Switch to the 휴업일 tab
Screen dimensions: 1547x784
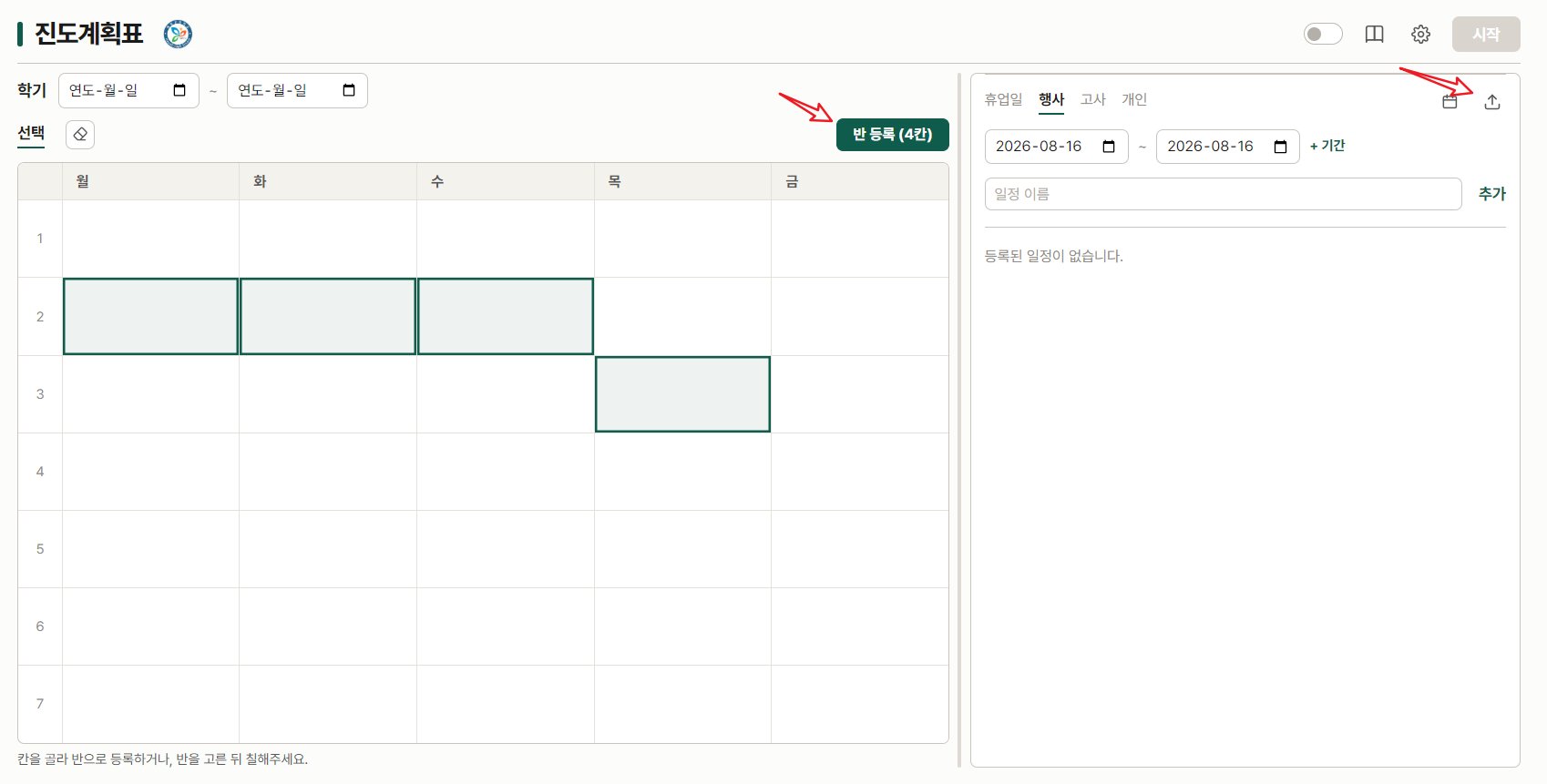coord(1003,99)
